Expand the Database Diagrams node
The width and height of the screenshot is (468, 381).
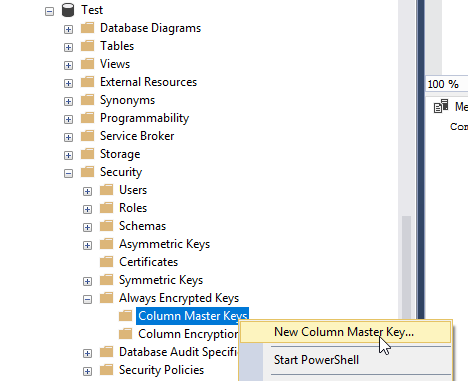[x=68, y=30]
